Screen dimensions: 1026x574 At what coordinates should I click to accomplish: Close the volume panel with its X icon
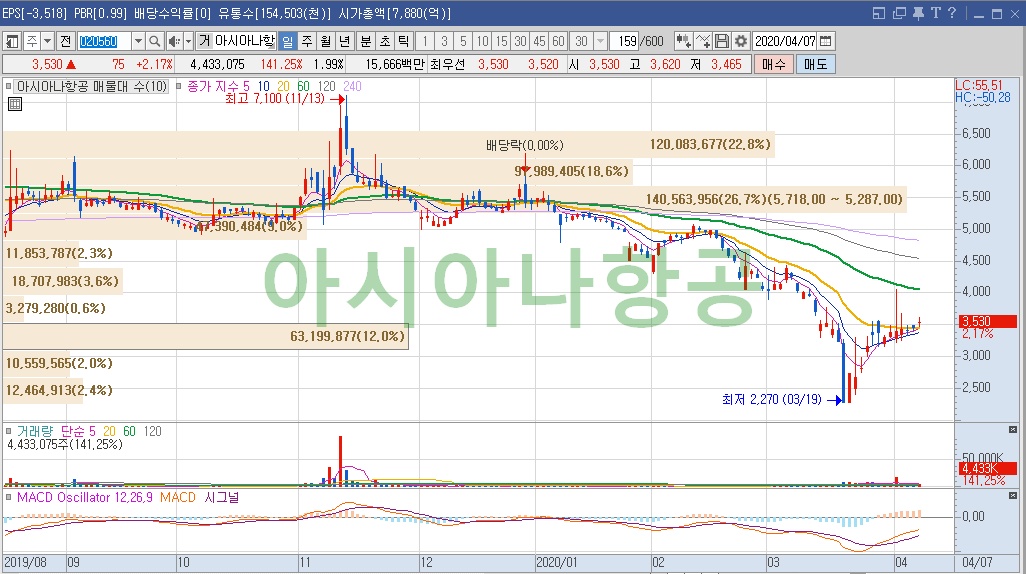tap(1013, 430)
